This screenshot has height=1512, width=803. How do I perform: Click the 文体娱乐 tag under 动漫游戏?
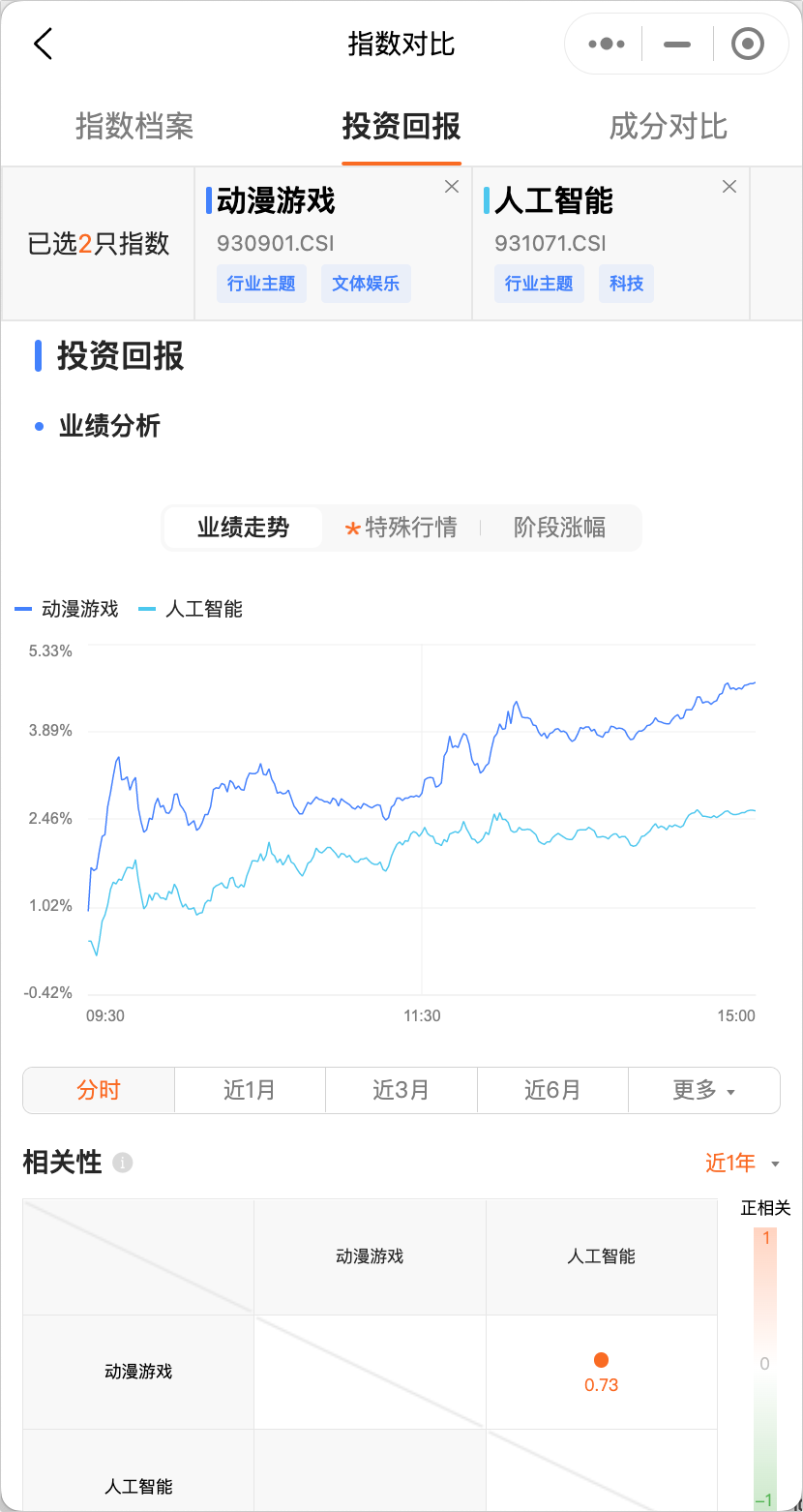[x=366, y=284]
